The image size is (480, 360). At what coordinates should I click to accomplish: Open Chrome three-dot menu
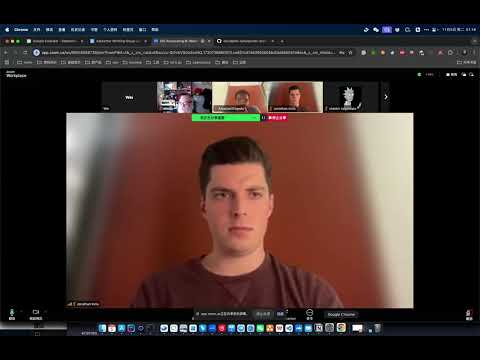[474, 53]
